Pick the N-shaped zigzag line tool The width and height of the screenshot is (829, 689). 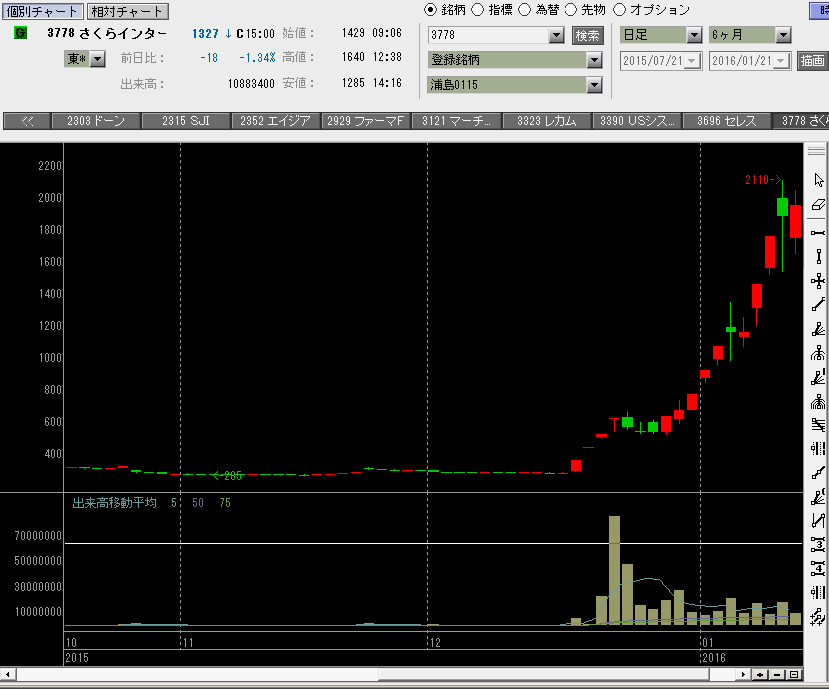click(818, 521)
